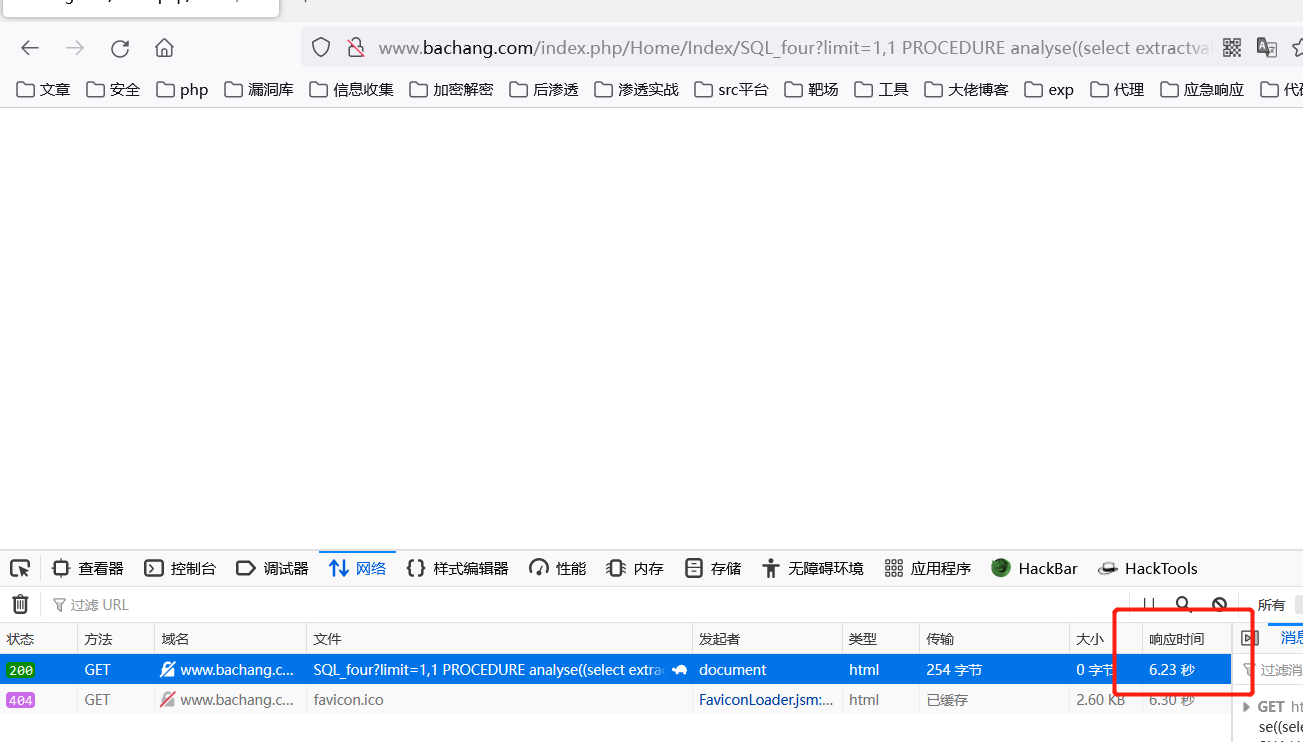Click the green 200 status badge
The width and height of the screenshot is (1303, 742).
pos(20,670)
